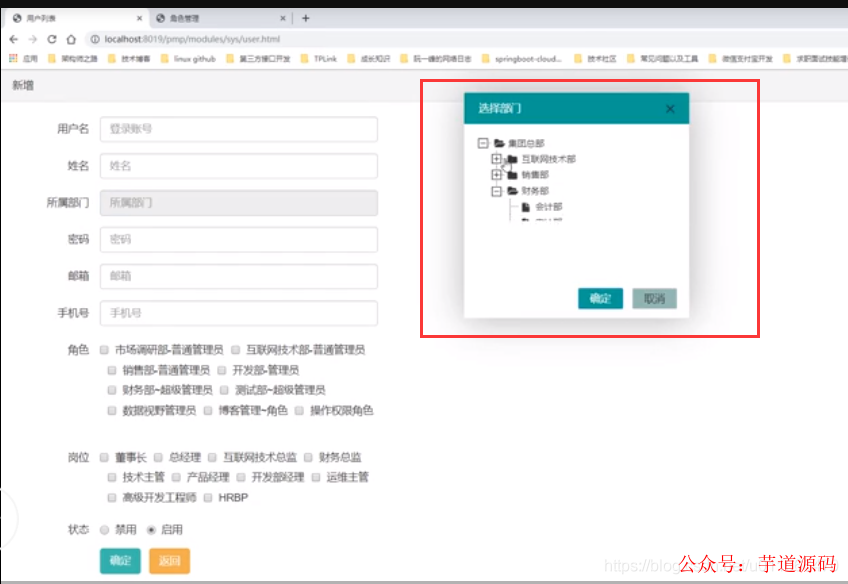Click the 确定 button in the dialog
Screen dimensions: 848x584
coord(600,298)
